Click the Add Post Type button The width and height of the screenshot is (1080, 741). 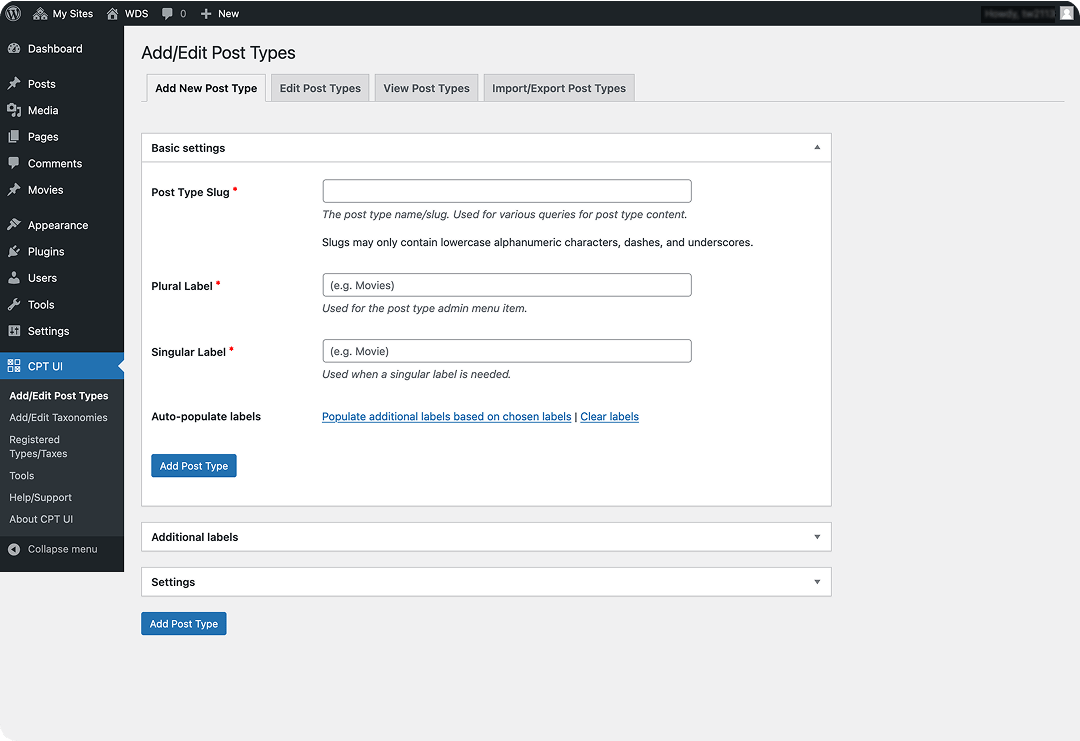(193, 465)
